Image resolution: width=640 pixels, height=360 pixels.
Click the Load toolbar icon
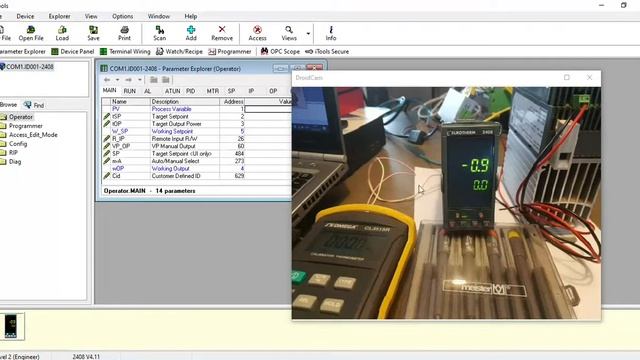(62, 33)
